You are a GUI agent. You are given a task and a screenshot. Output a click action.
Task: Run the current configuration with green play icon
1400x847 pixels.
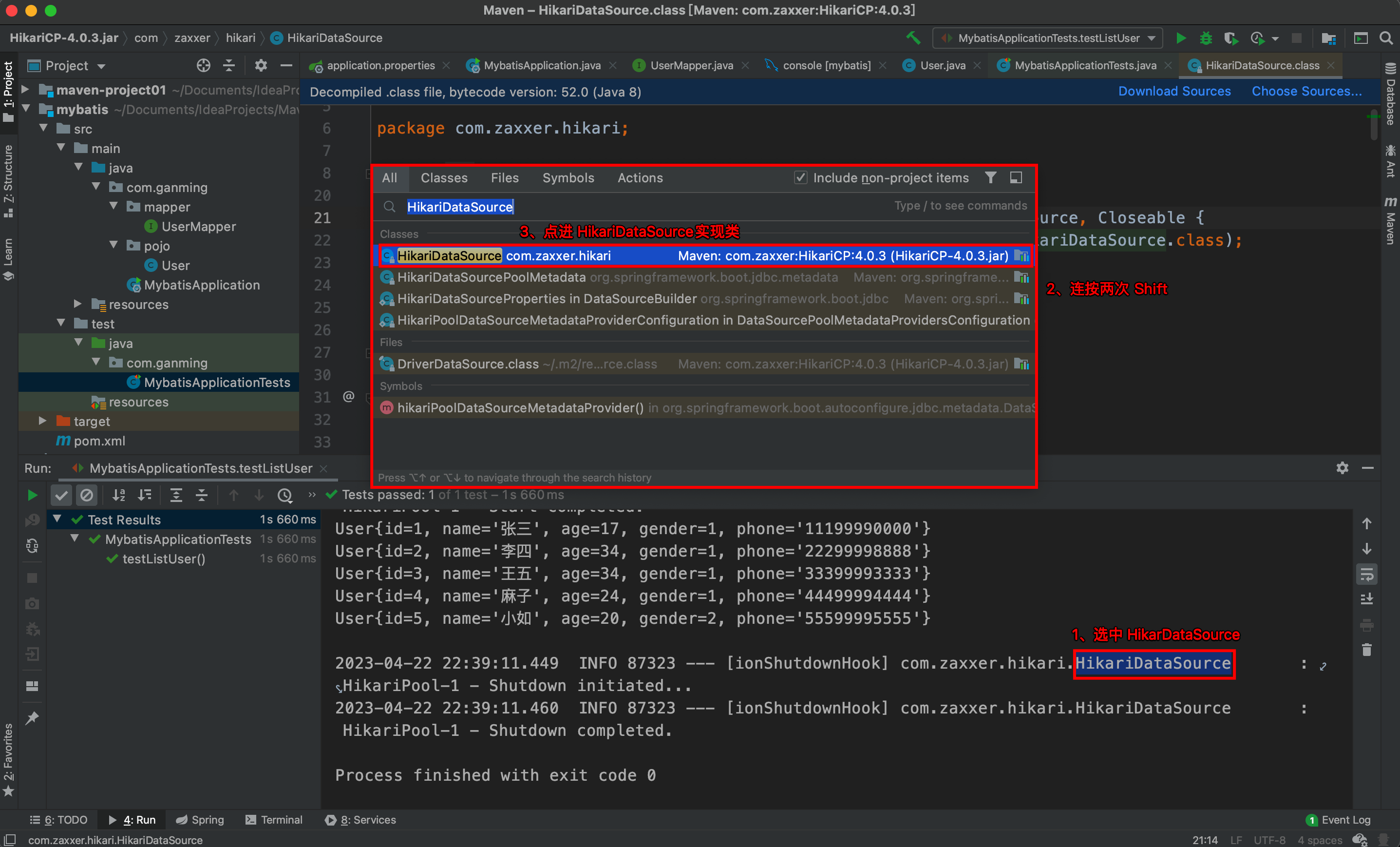tap(1181, 38)
